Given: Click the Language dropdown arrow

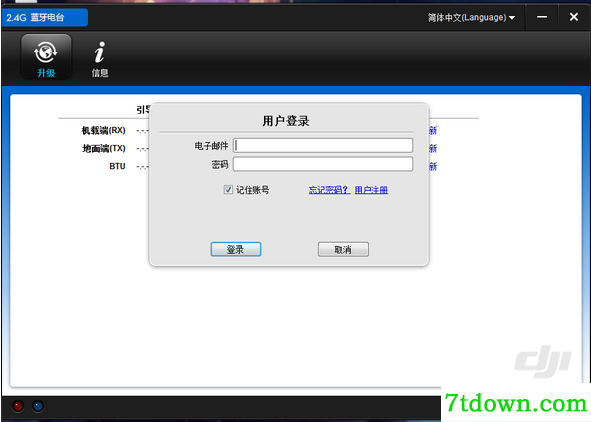Looking at the screenshot, I should [512, 18].
